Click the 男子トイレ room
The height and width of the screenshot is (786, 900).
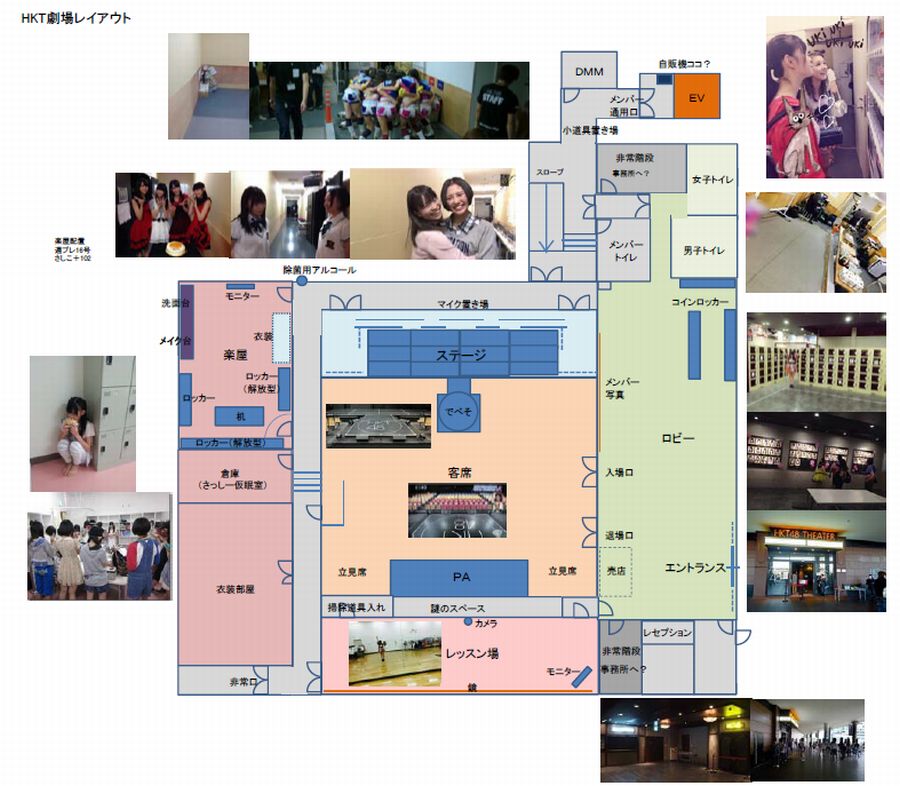pyautogui.click(x=704, y=248)
